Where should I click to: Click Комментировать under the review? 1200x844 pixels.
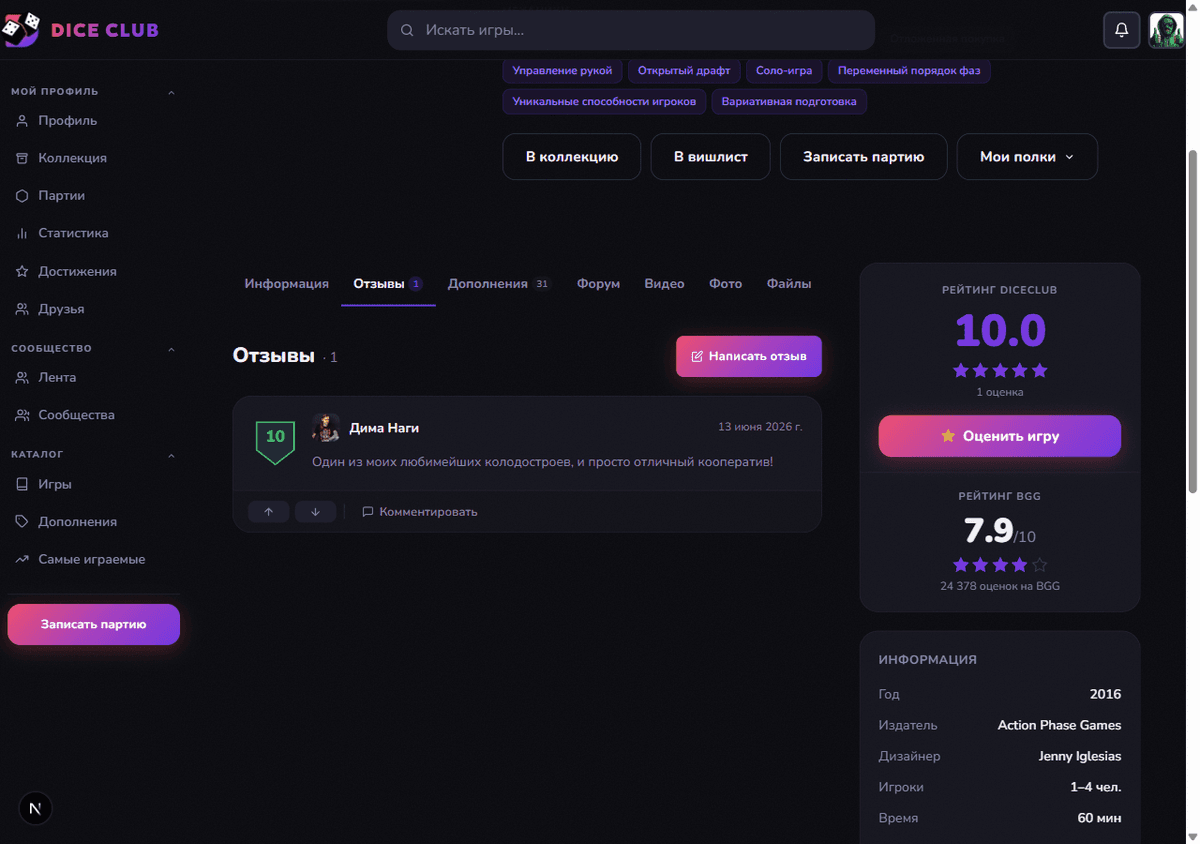pos(420,512)
